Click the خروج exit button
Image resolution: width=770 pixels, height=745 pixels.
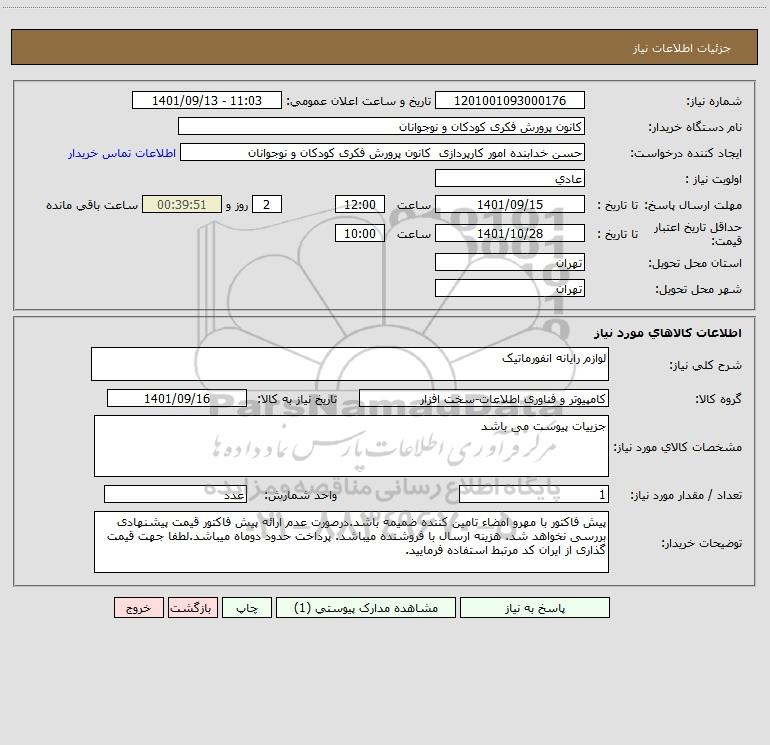(138, 607)
